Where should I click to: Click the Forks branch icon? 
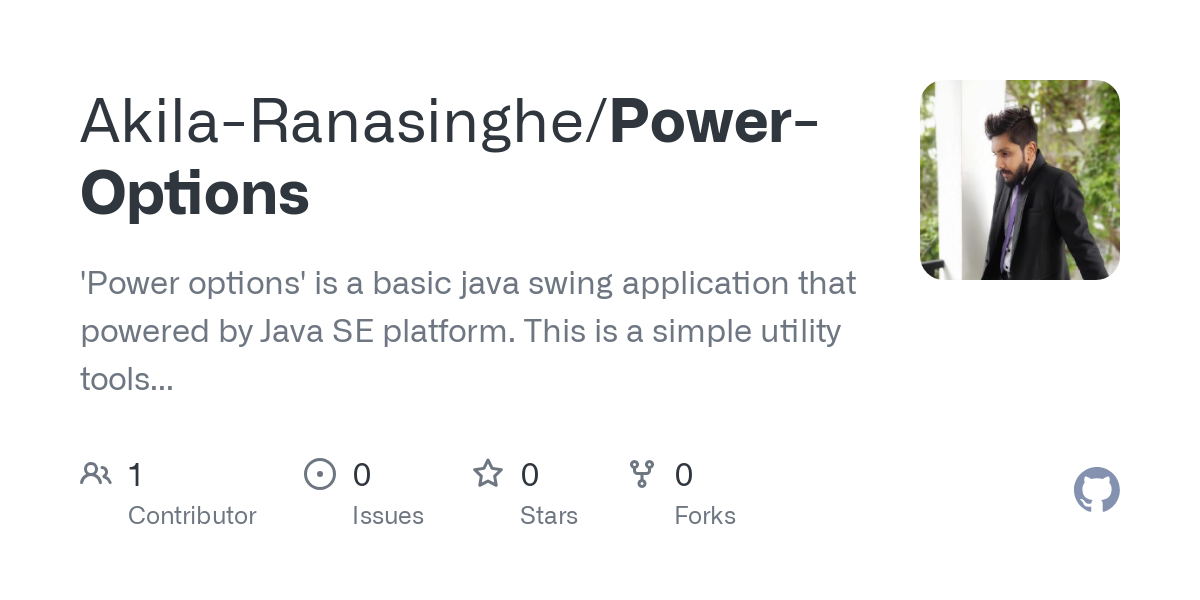[641, 474]
